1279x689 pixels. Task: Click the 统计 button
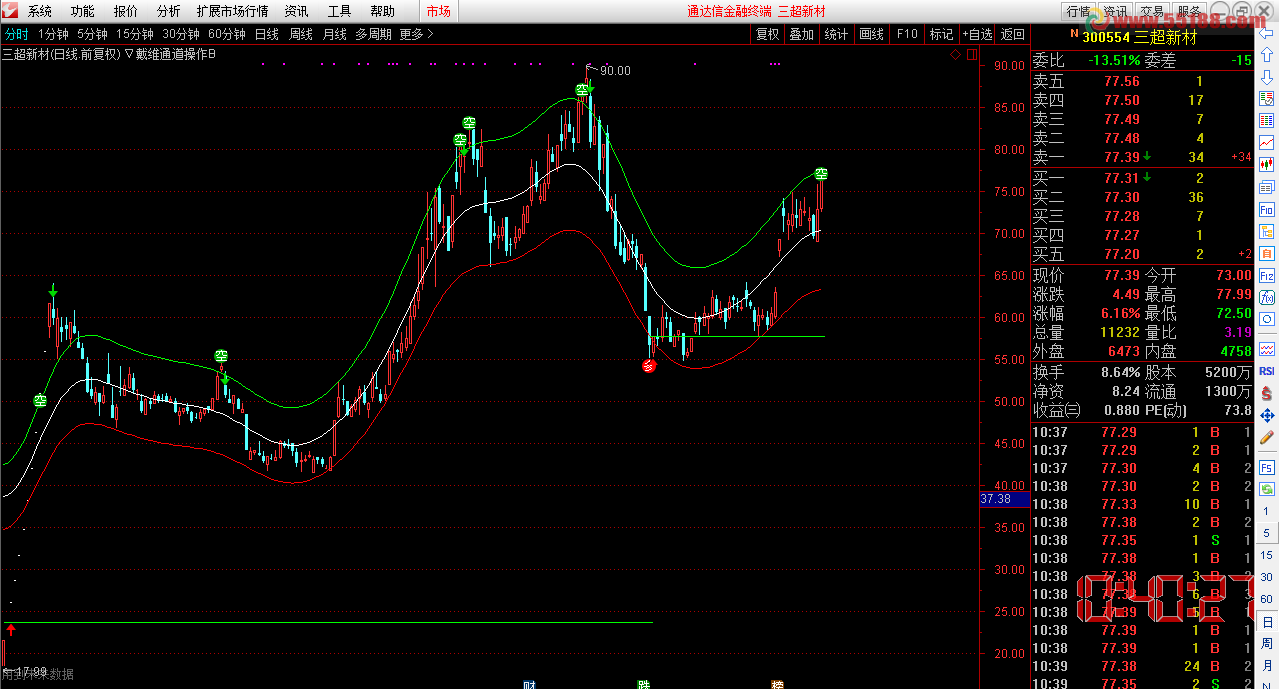point(836,34)
